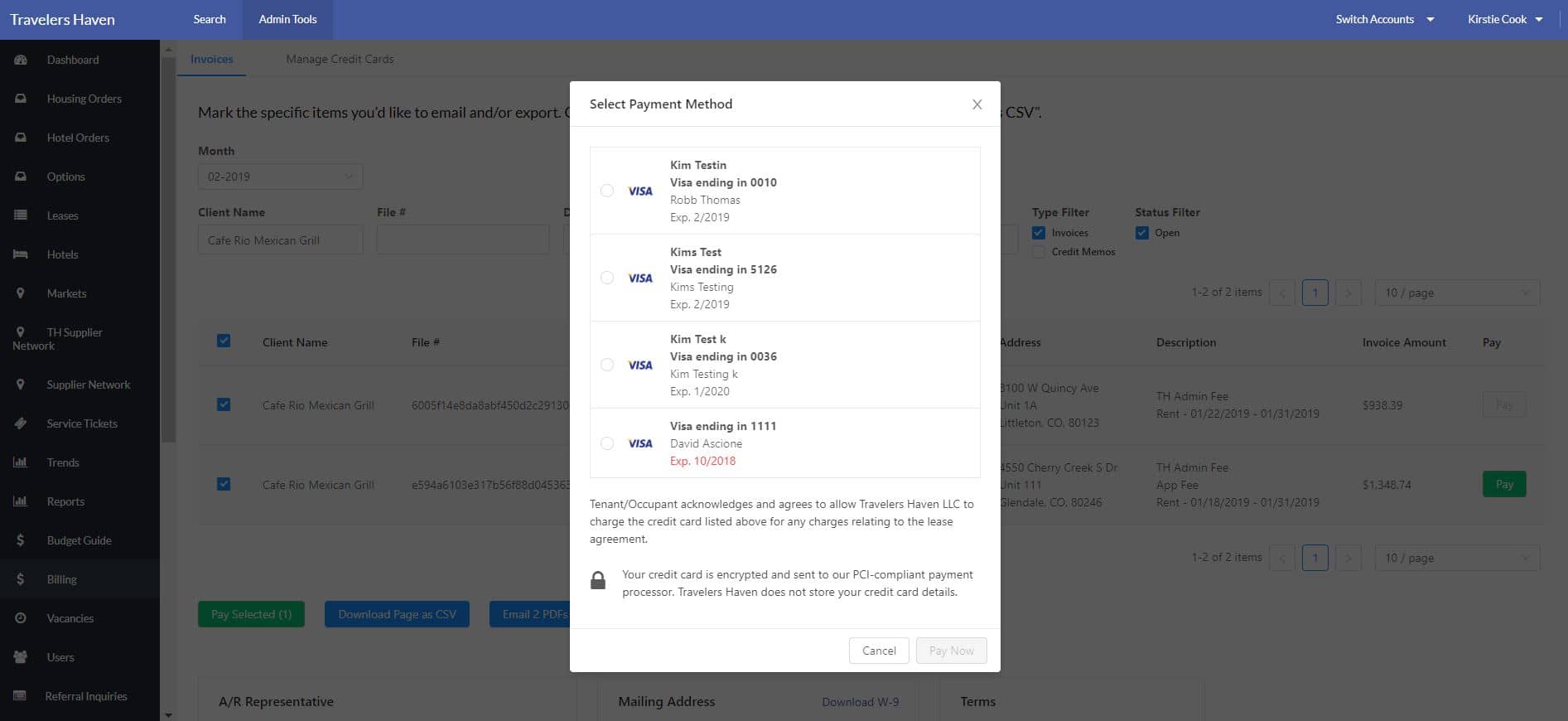Click page 1 in the top pagination

click(1315, 293)
